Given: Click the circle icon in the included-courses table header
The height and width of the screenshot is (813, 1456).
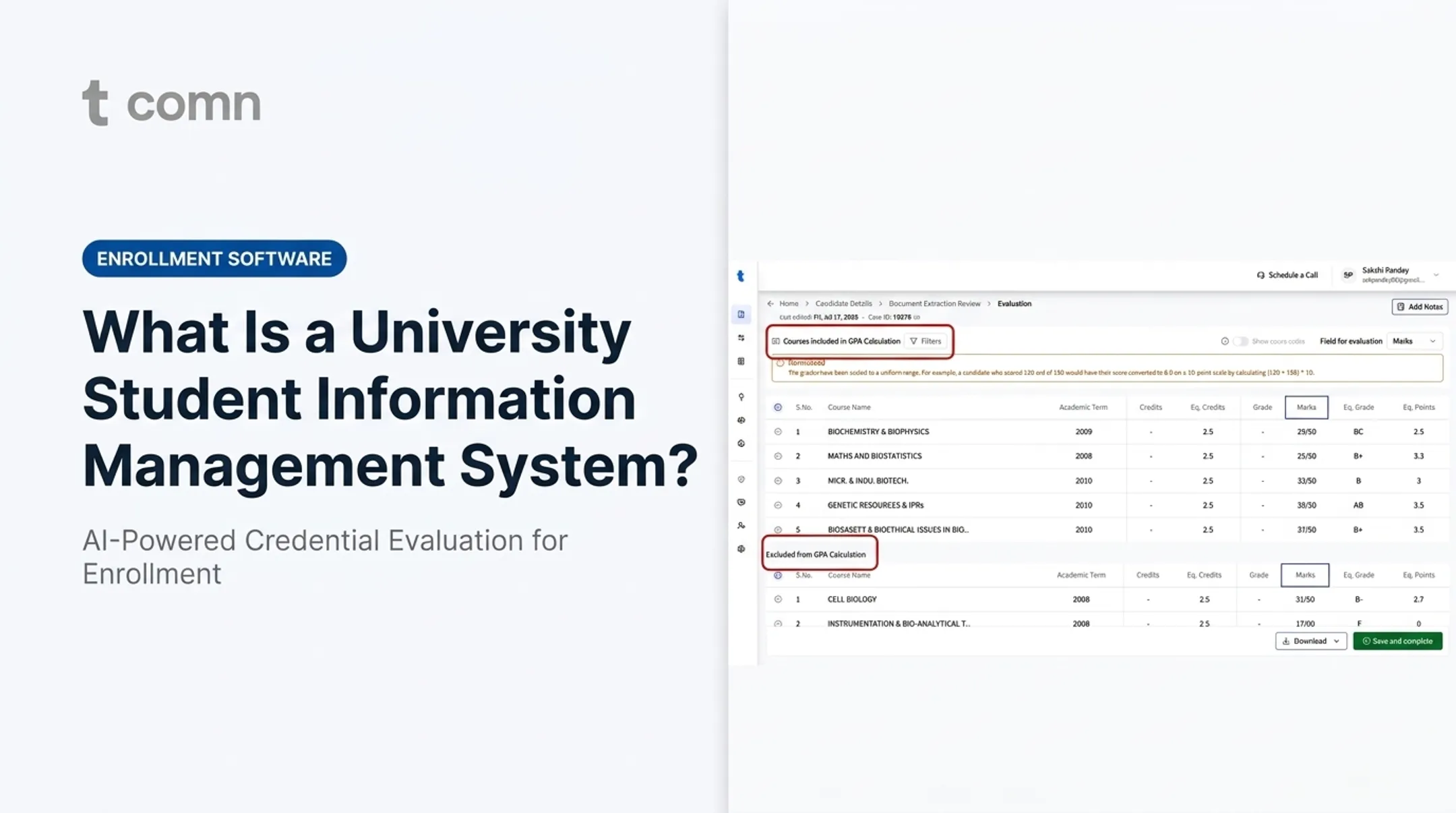Looking at the screenshot, I should (778, 407).
